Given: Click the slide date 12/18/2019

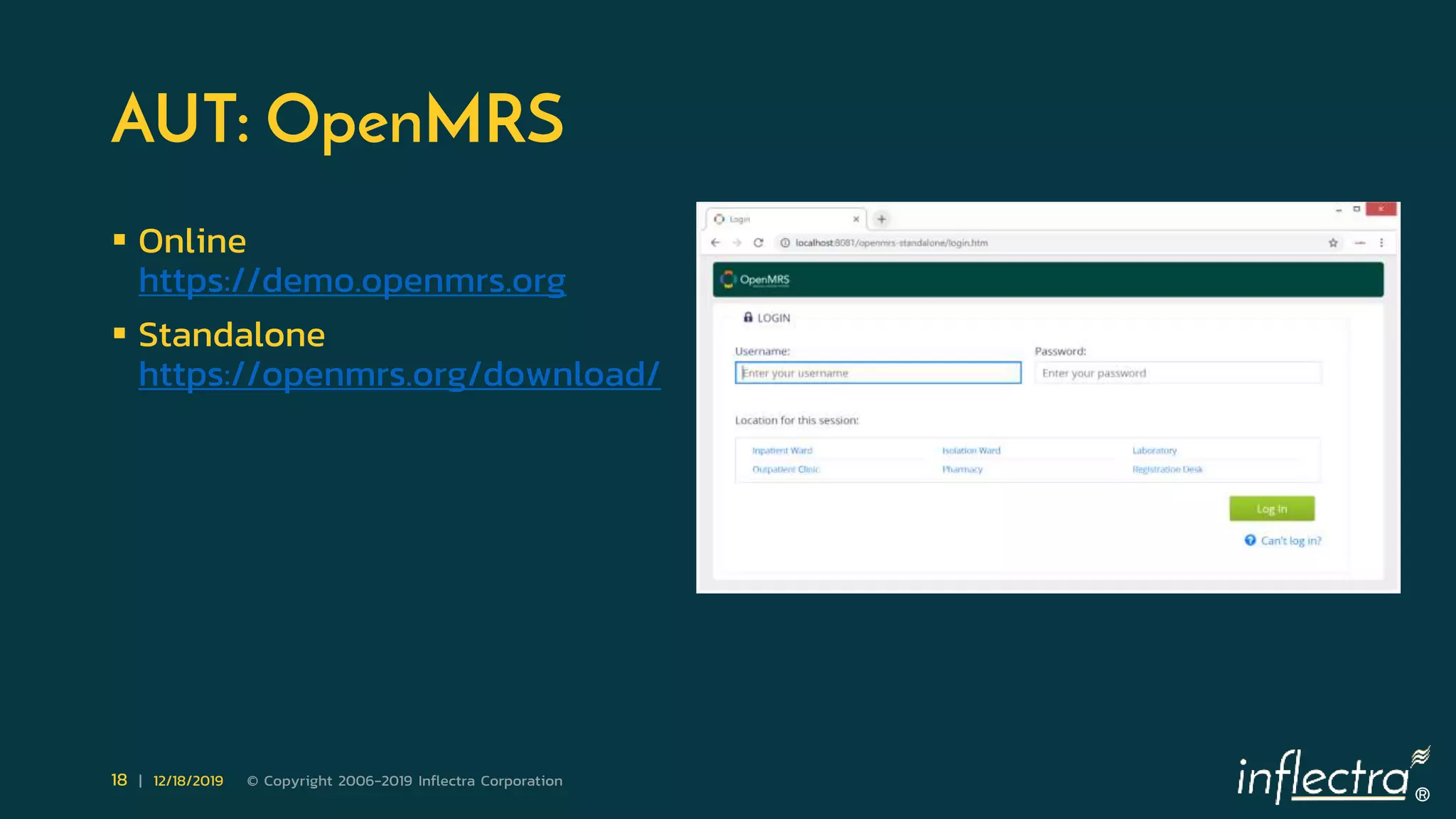Looking at the screenshot, I should [x=188, y=781].
